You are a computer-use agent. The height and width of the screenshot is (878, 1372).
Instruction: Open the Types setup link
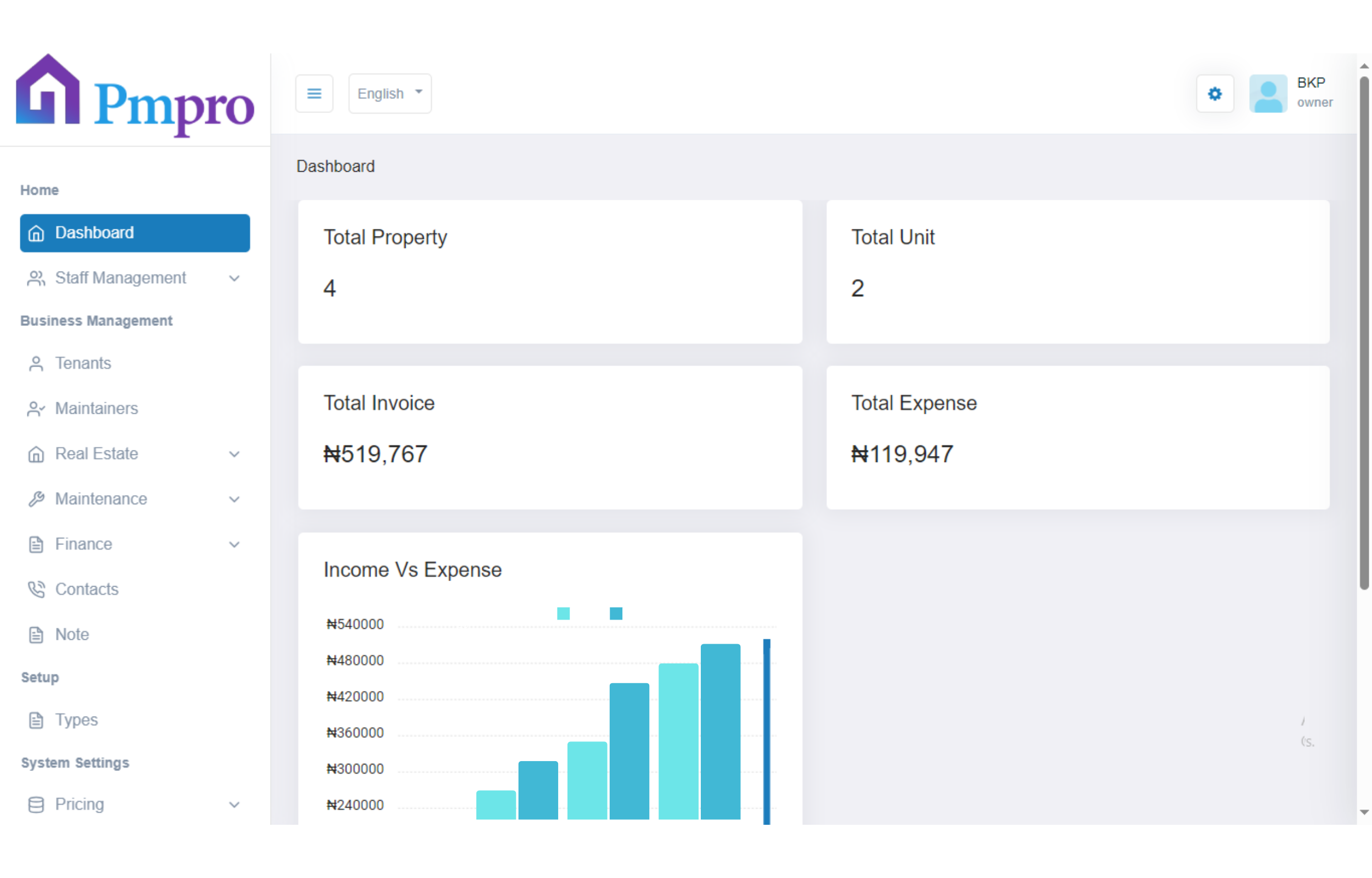click(x=76, y=720)
